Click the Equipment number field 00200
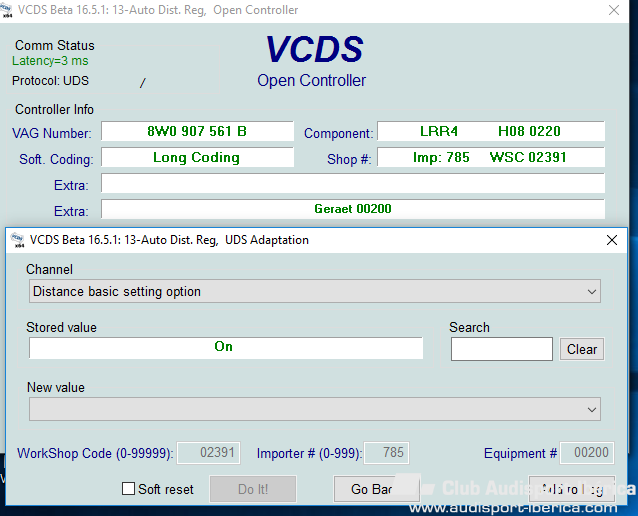The height and width of the screenshot is (516, 638). click(x=587, y=453)
